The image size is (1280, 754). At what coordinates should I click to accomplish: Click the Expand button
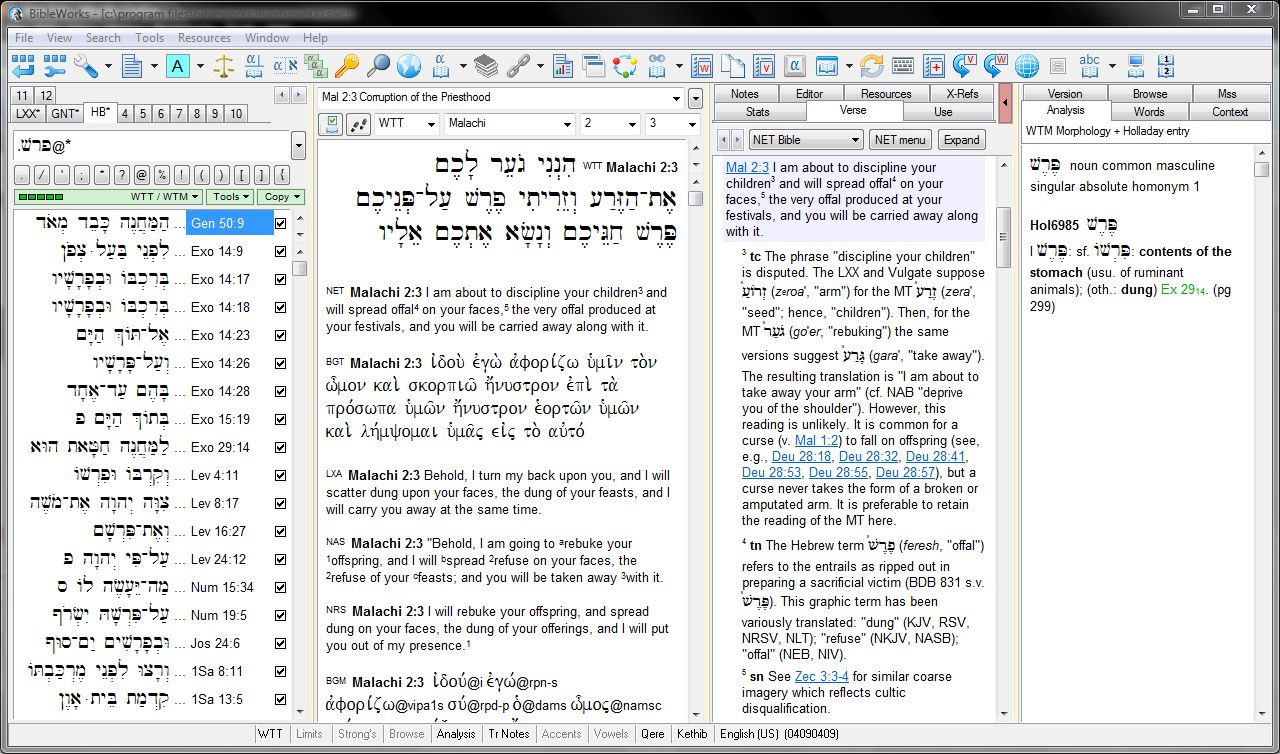point(961,140)
